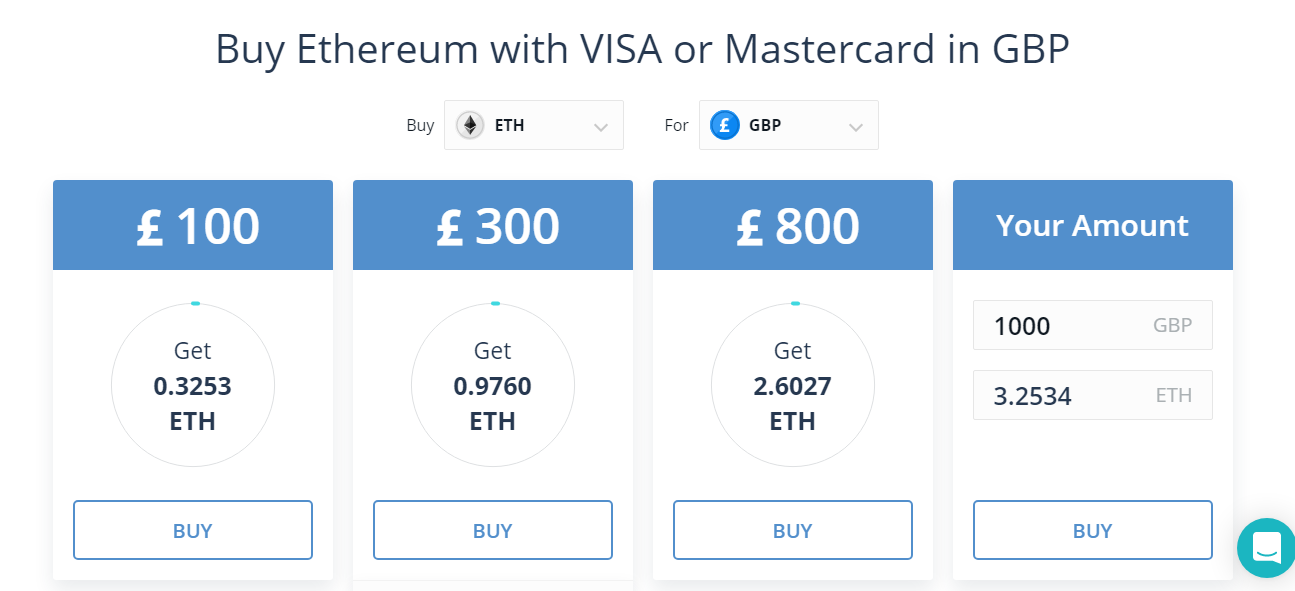Select the Your Amount card header
This screenshot has width=1295, height=591.
click(1093, 225)
